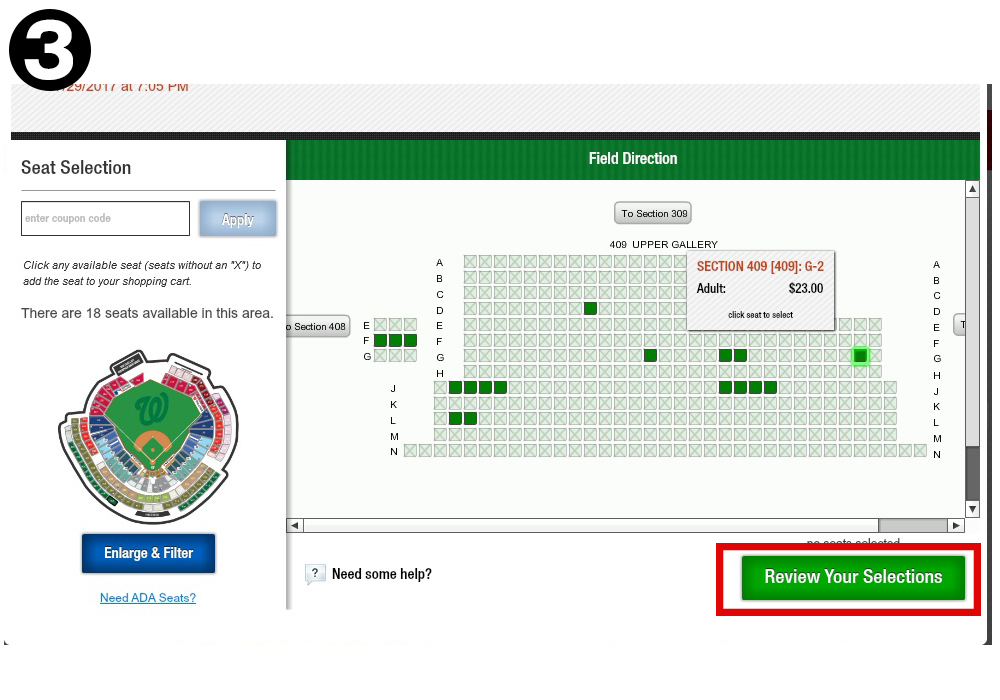1000x700 pixels.
Task: Navigate to Section 408
Action: tap(318, 326)
